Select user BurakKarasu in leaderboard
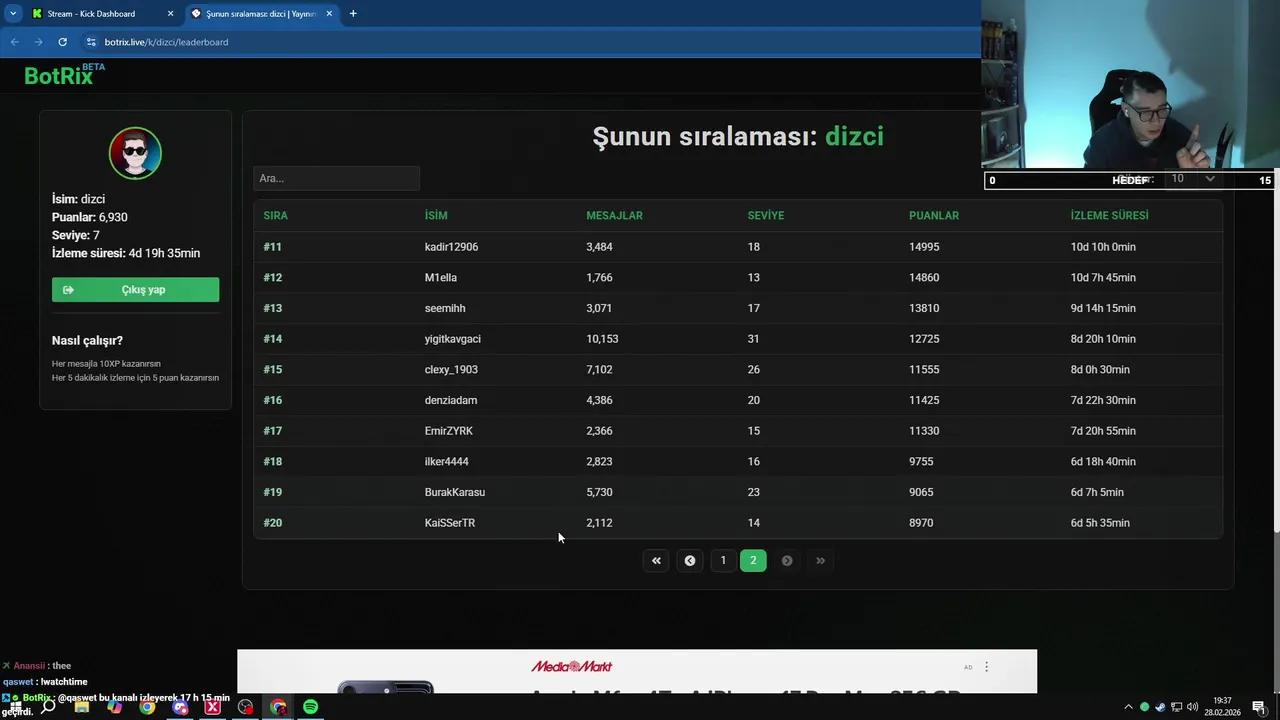Screen dimensions: 1280x720 point(455,492)
